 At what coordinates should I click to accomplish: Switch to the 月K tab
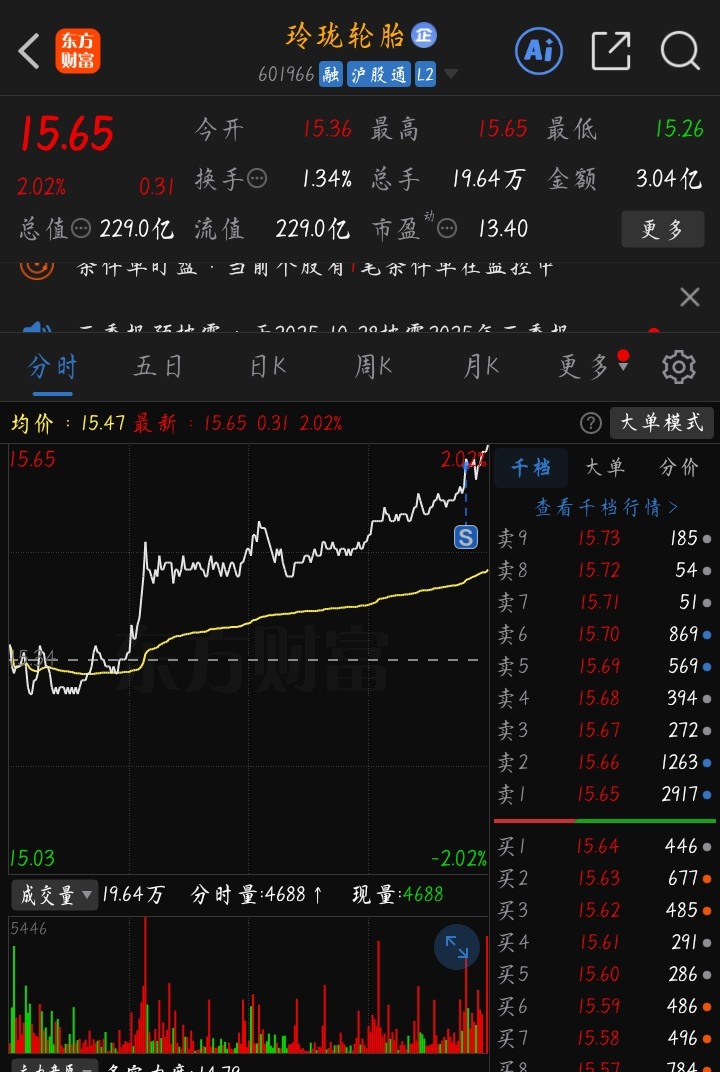tap(481, 367)
